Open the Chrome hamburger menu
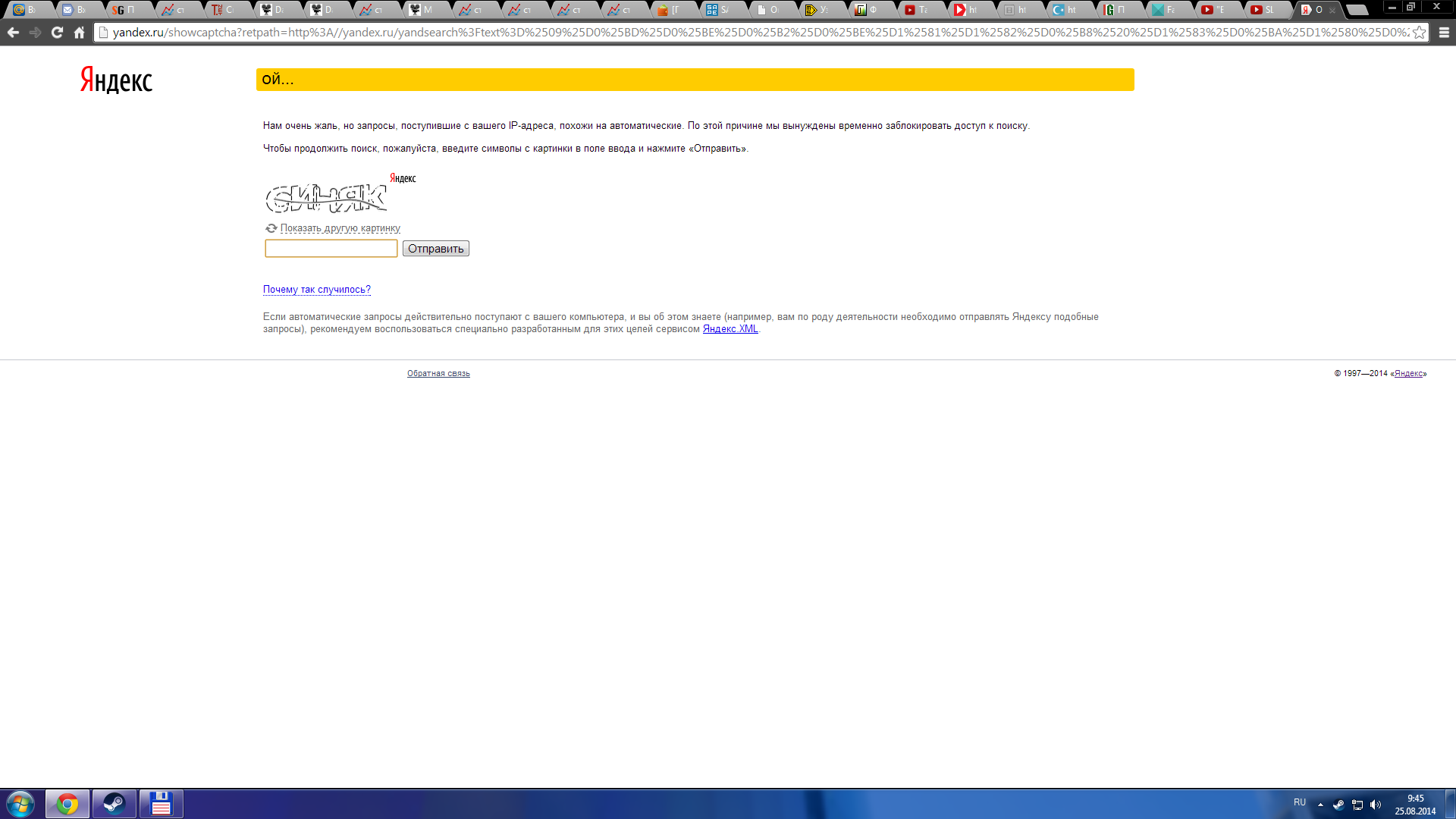1456x819 pixels. (x=1444, y=33)
